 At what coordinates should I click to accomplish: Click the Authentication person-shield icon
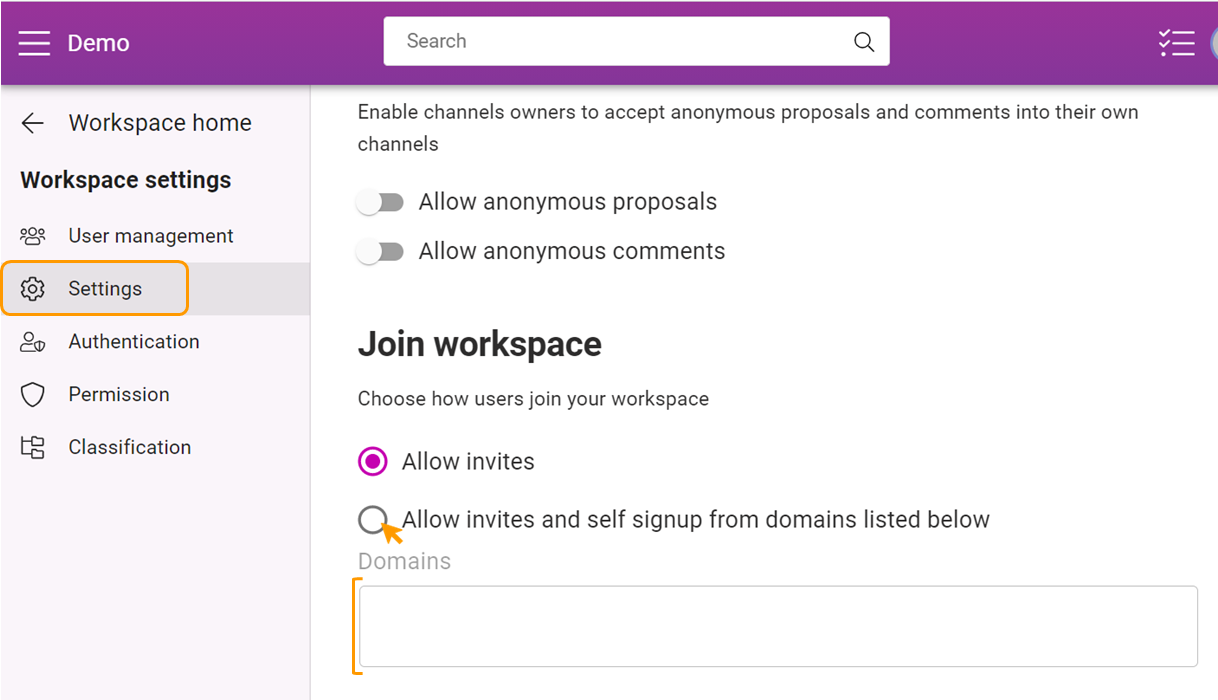(33, 342)
